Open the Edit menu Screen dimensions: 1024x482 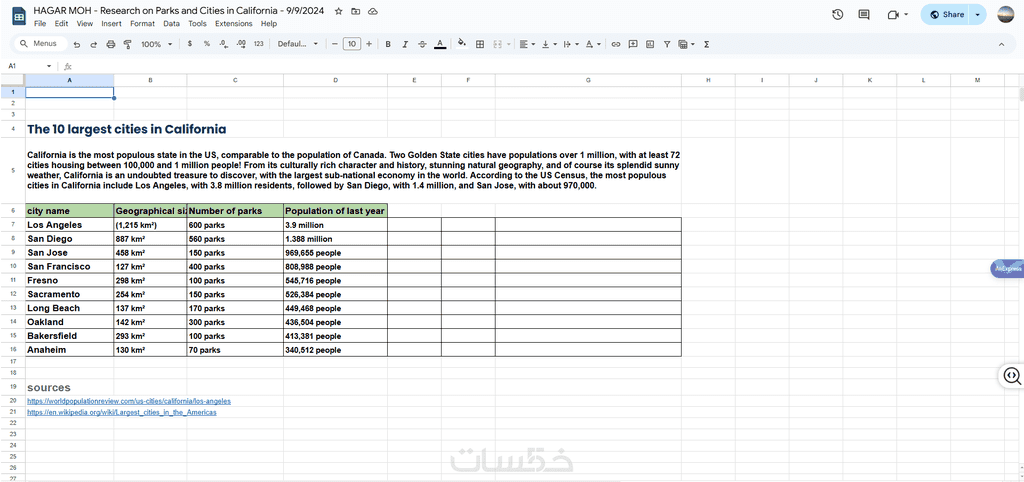tap(61, 24)
